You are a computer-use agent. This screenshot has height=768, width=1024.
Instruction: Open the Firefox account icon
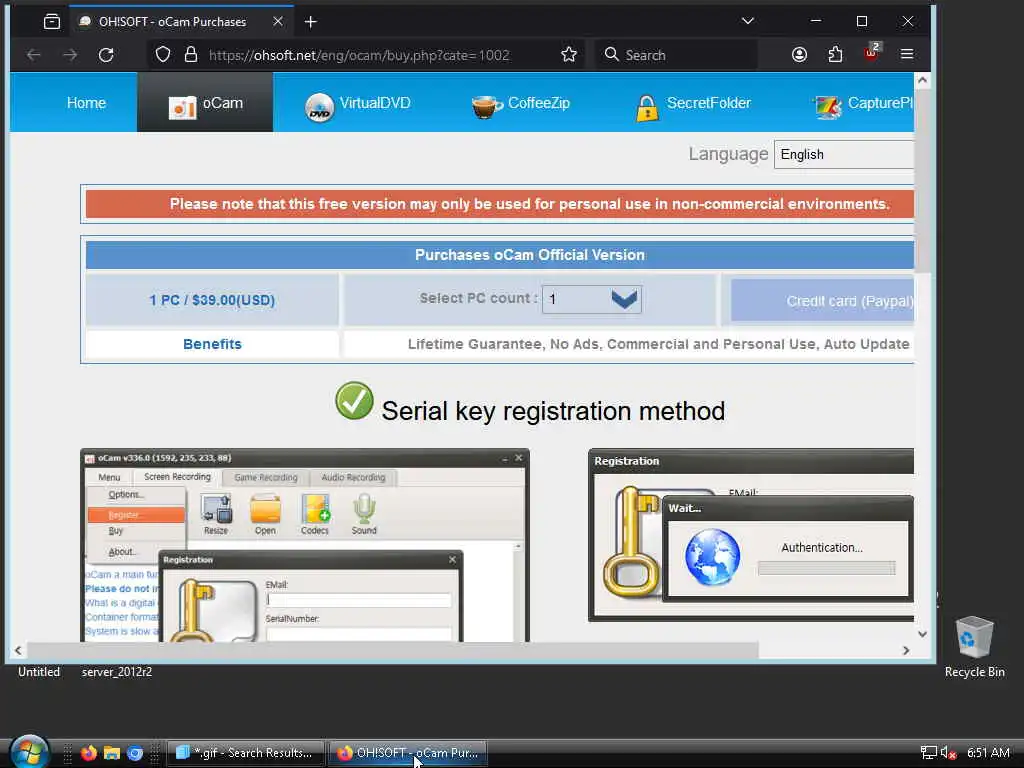tap(799, 55)
